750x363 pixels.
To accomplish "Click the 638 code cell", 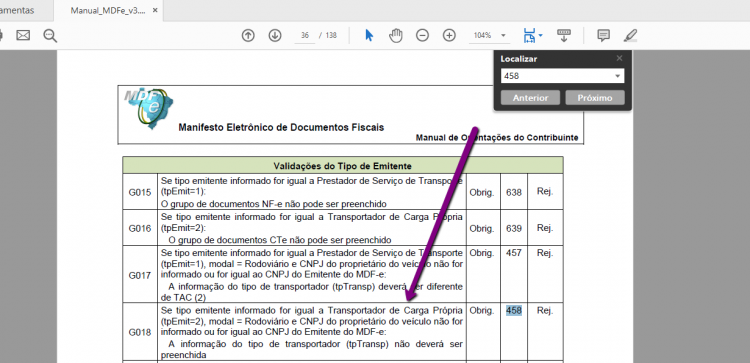I will [514, 192].
